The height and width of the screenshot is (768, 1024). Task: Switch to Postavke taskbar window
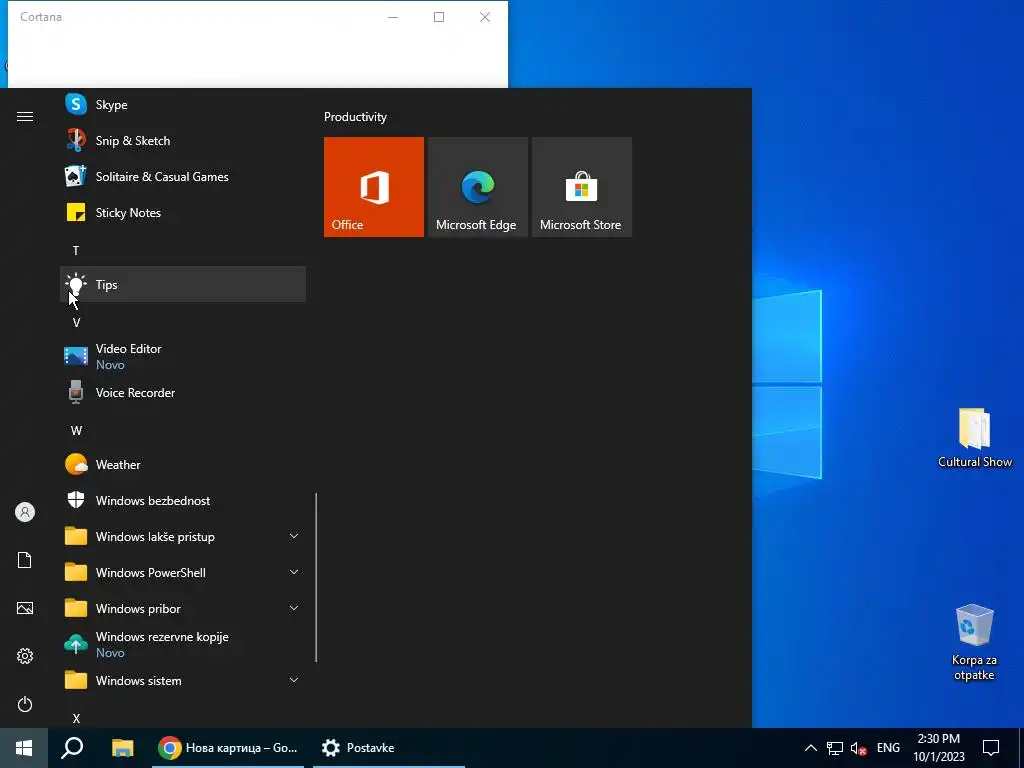click(x=389, y=748)
